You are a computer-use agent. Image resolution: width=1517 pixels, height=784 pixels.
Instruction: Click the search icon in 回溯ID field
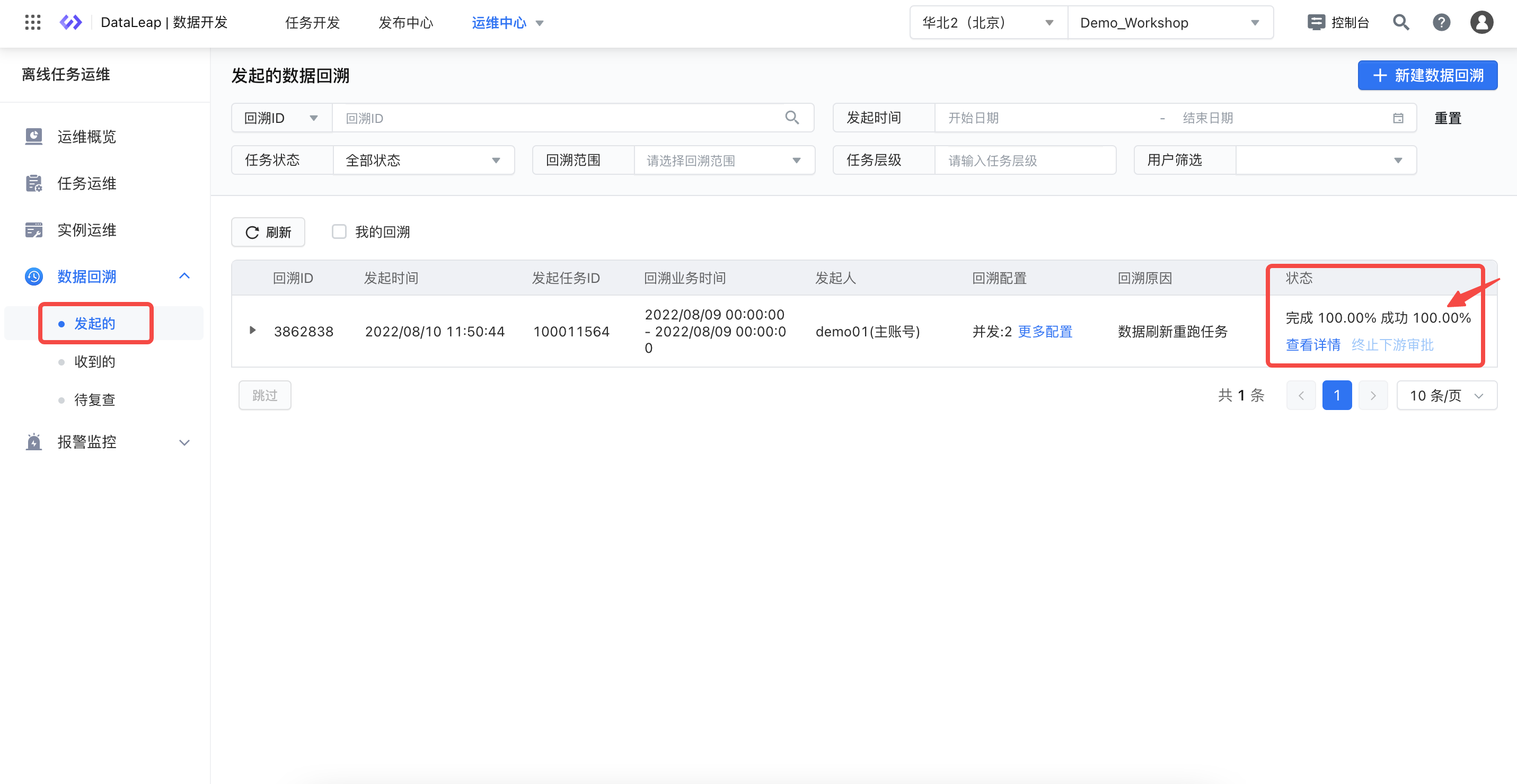792,118
